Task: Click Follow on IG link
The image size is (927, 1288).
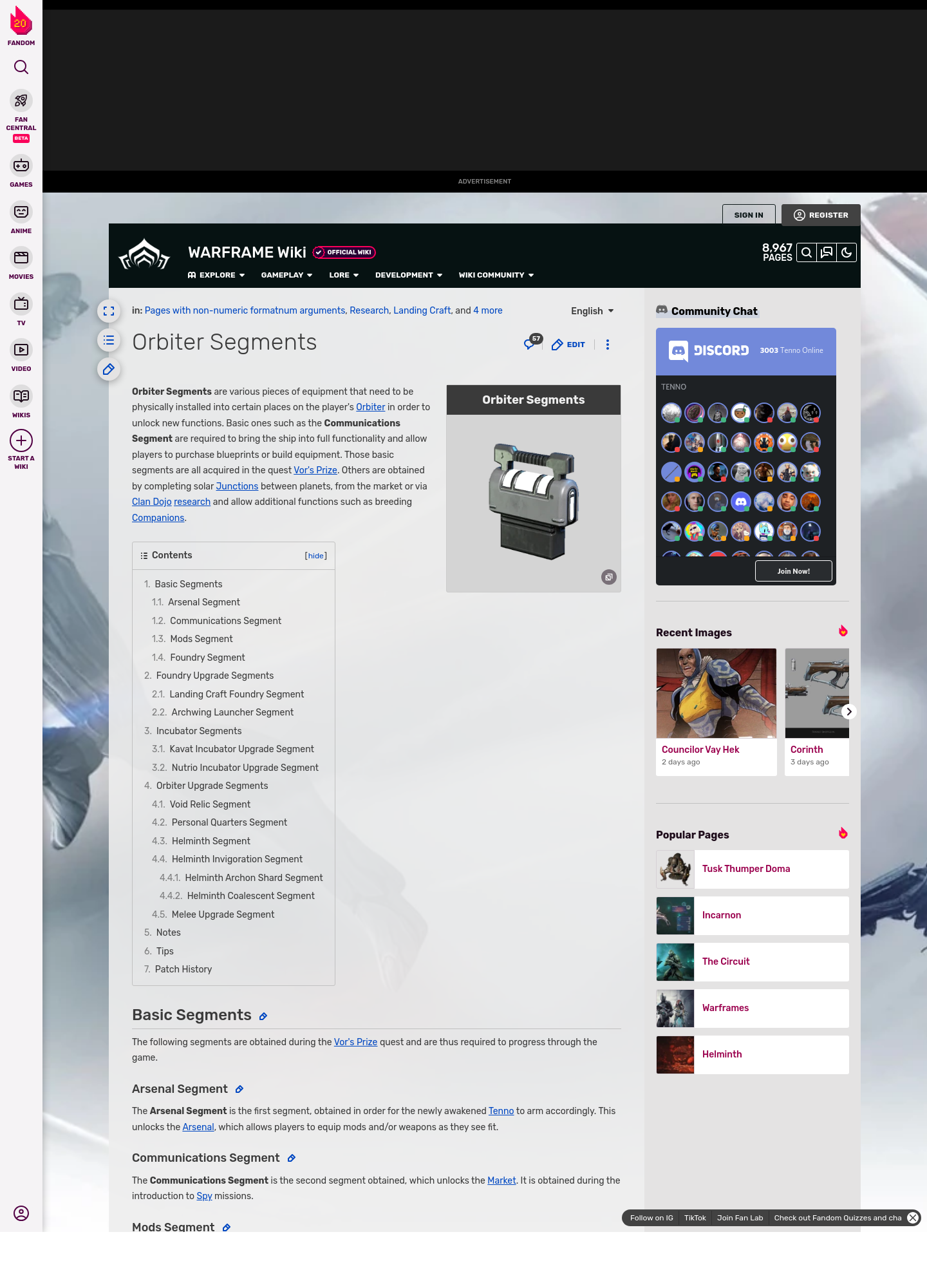Action: point(651,1218)
